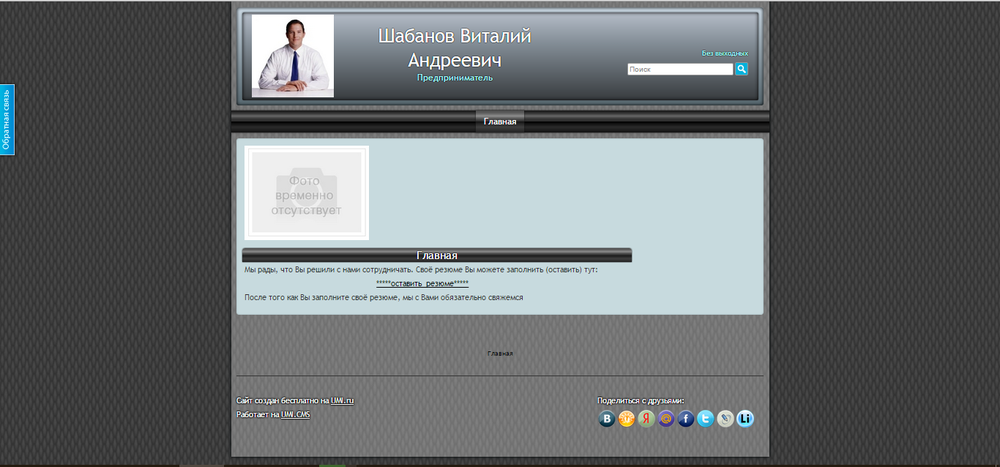
Task: Share the page on Twitter
Action: coord(705,419)
